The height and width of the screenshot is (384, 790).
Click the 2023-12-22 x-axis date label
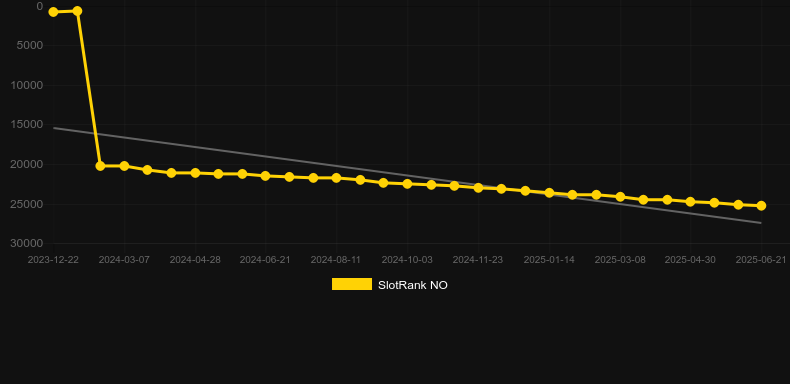pyautogui.click(x=53, y=260)
